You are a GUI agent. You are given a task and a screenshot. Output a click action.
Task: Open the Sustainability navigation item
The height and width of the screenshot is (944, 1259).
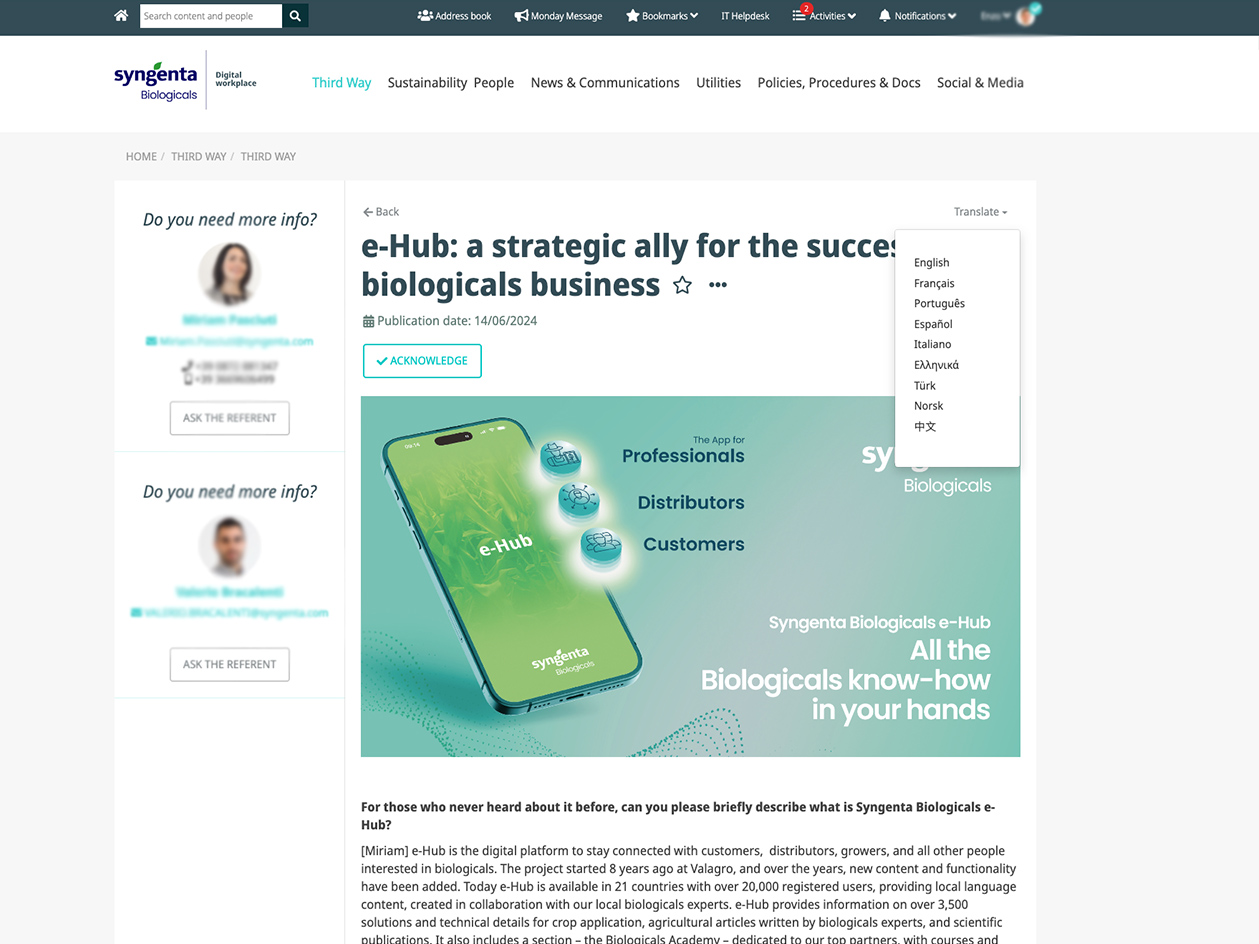[427, 83]
